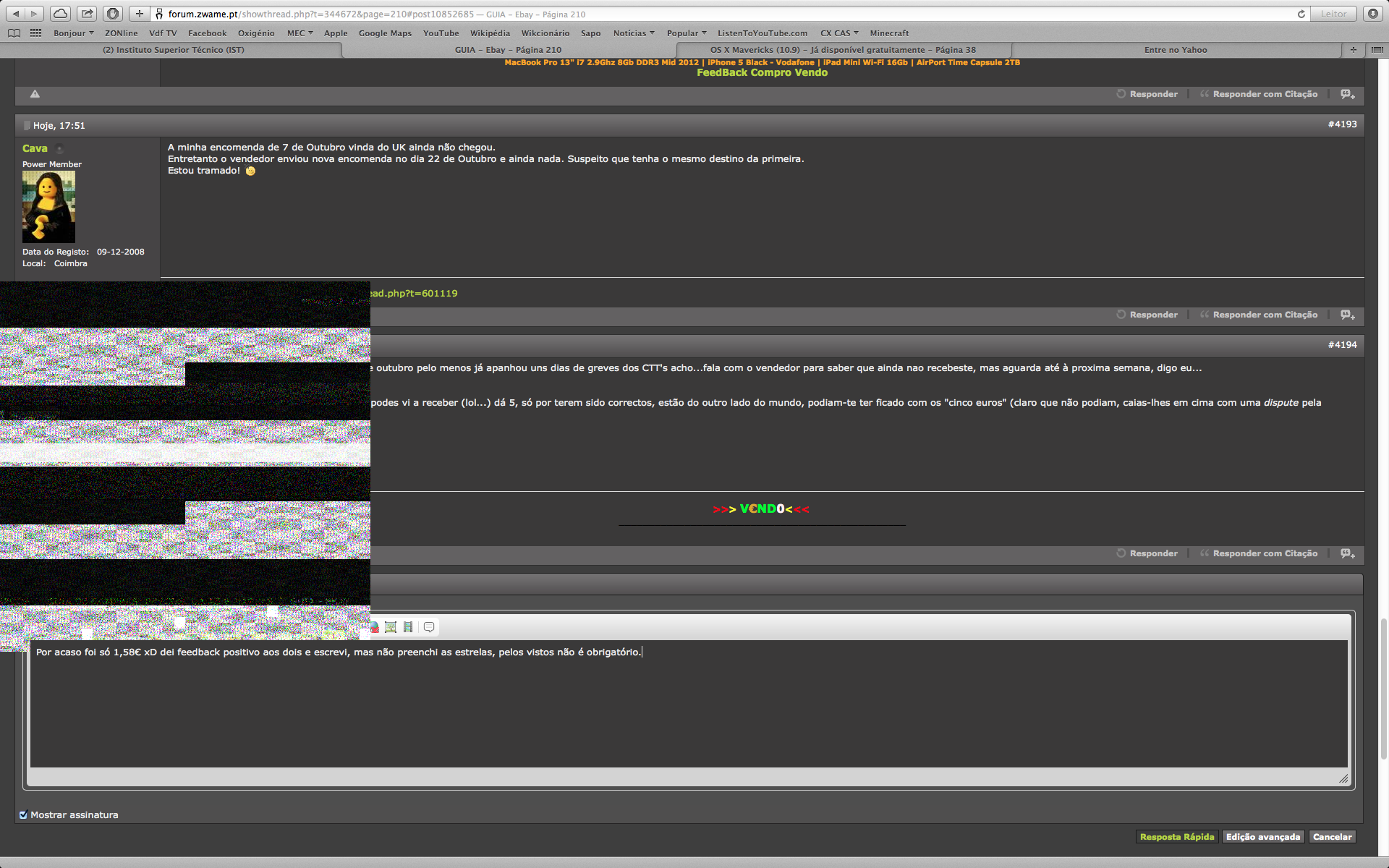Switch to the Instituto Superior Técnico tab
The height and width of the screenshot is (868, 1389).
coord(174,50)
